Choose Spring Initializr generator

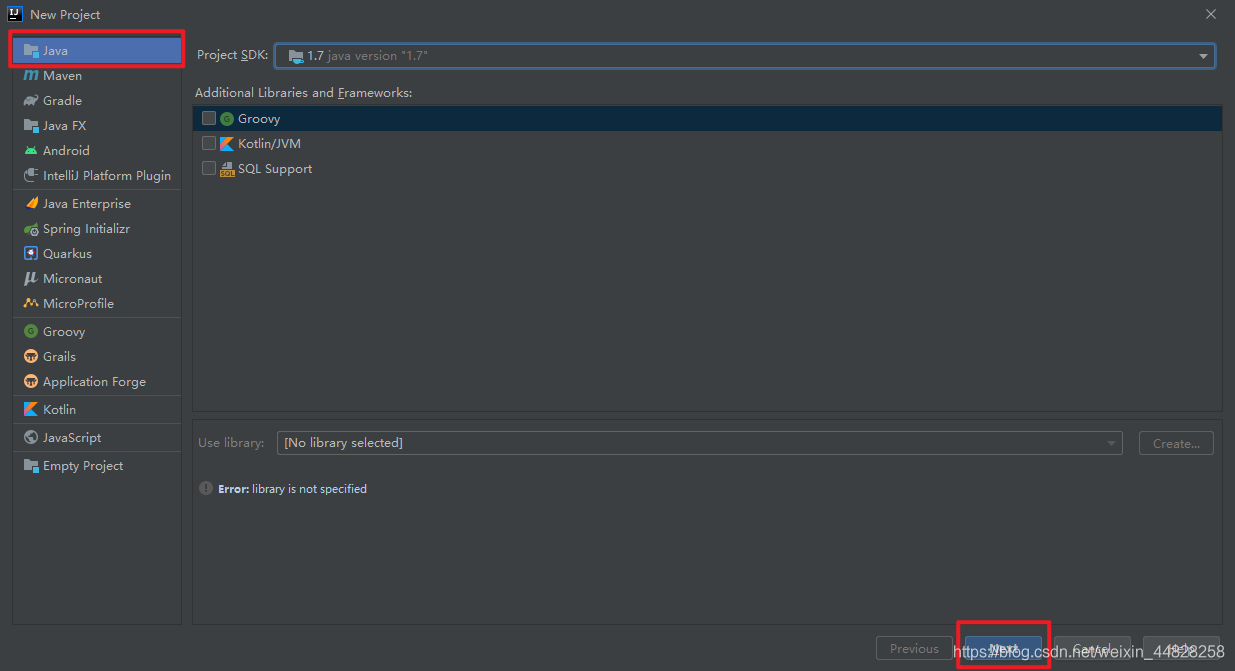(x=97, y=229)
